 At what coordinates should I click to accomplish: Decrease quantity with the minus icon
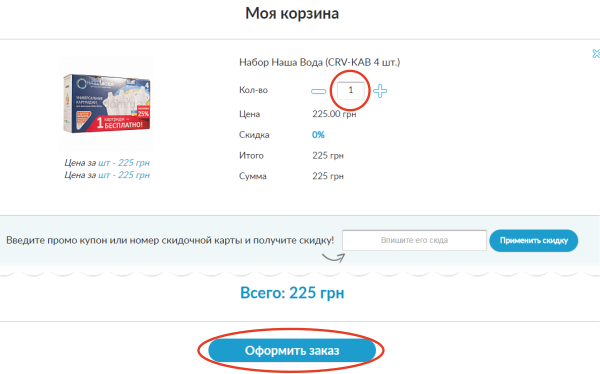pyautogui.click(x=318, y=91)
